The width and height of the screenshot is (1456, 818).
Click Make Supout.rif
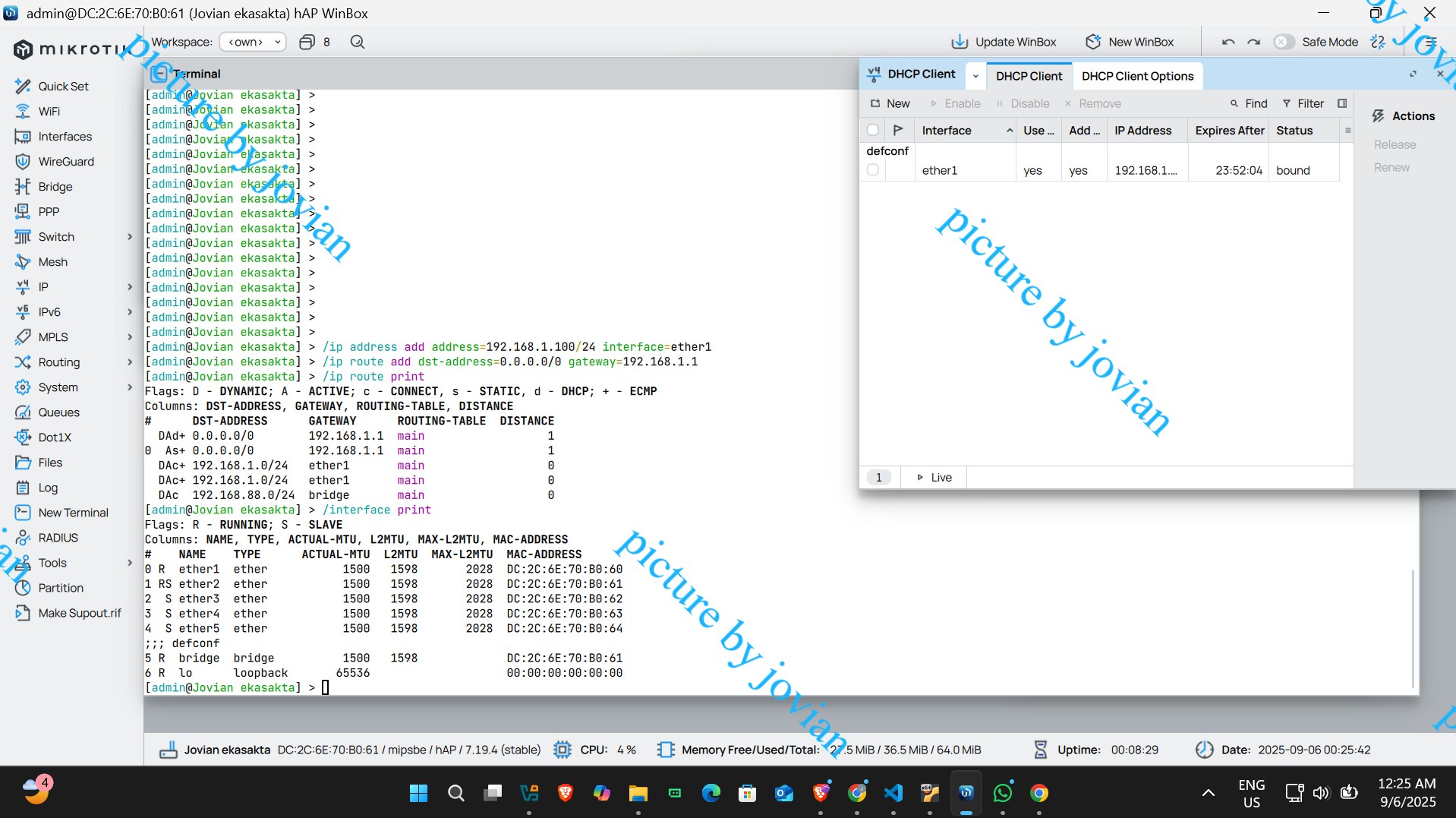pos(79,613)
